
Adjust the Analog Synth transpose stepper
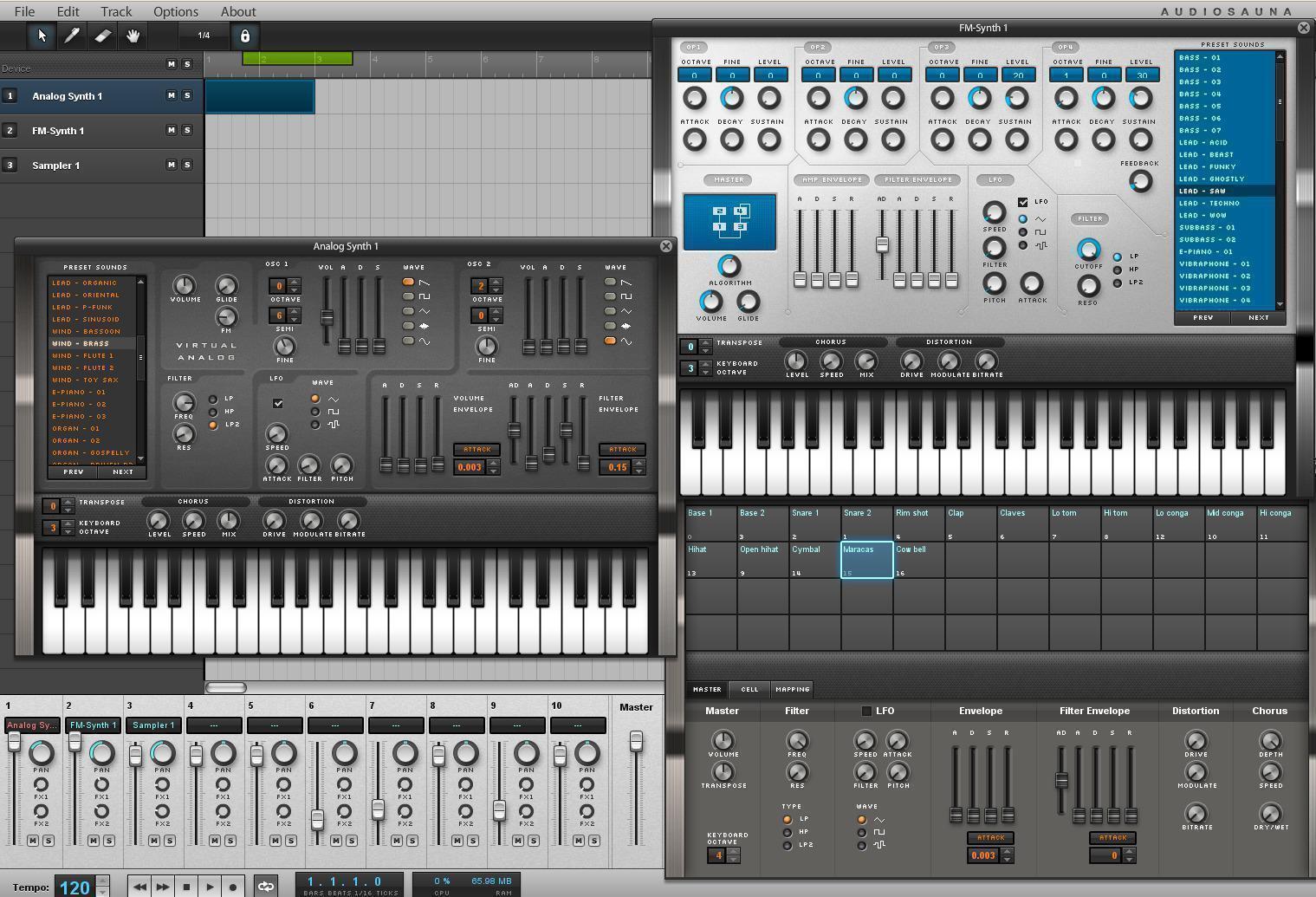(68, 505)
